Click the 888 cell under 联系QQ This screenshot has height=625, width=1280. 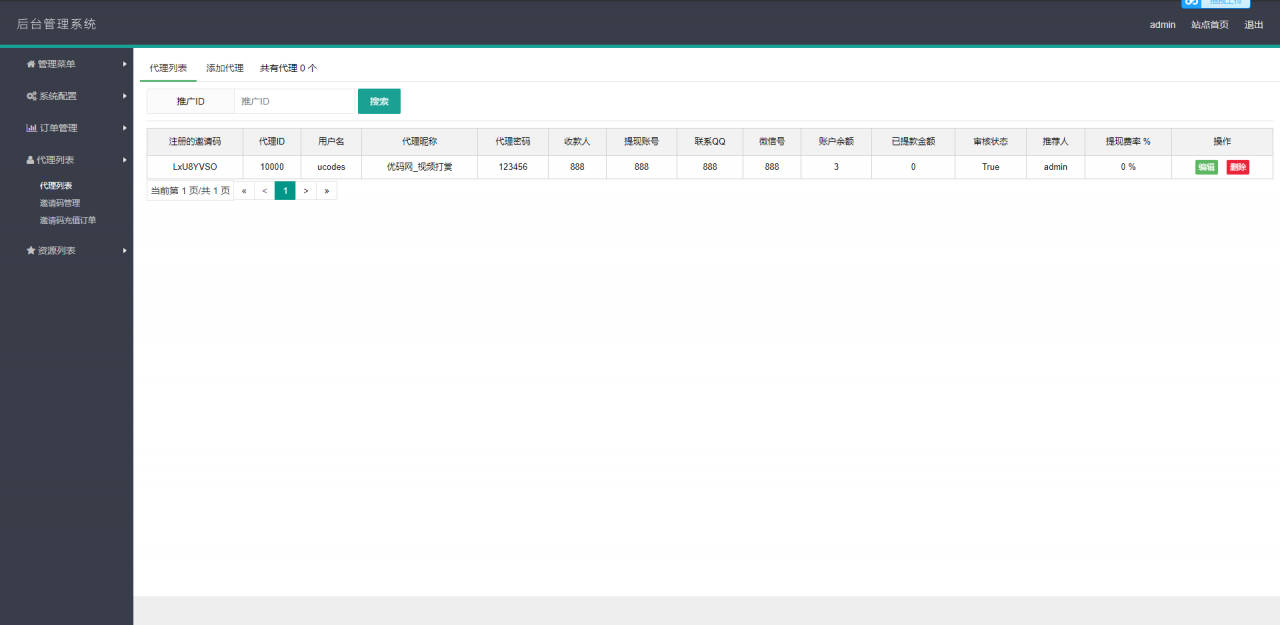coord(710,167)
